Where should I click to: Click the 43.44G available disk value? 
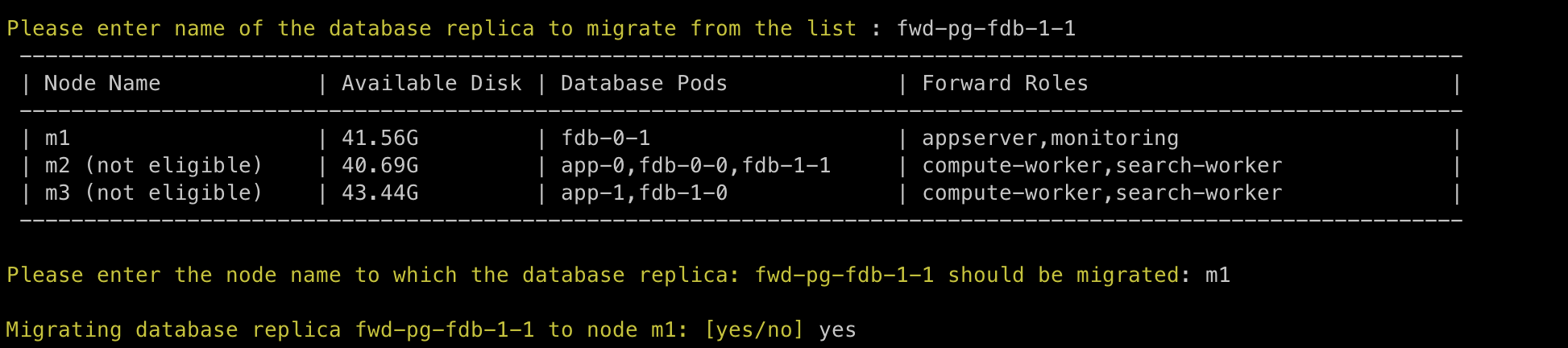pos(380,193)
